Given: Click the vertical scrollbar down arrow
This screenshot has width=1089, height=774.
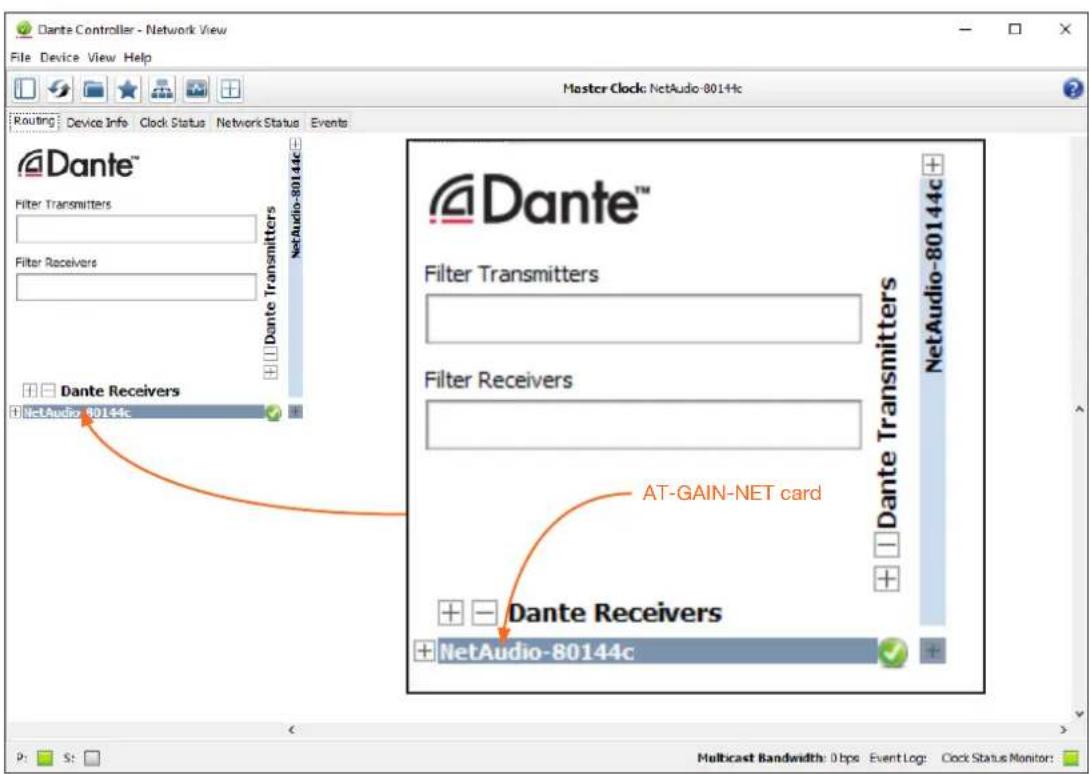Looking at the screenshot, I should (x=1079, y=714).
